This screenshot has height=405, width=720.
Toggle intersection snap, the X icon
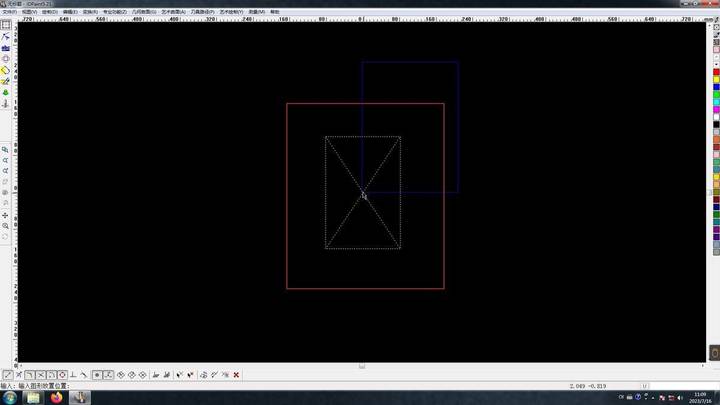pyautogui.click(x=41, y=375)
